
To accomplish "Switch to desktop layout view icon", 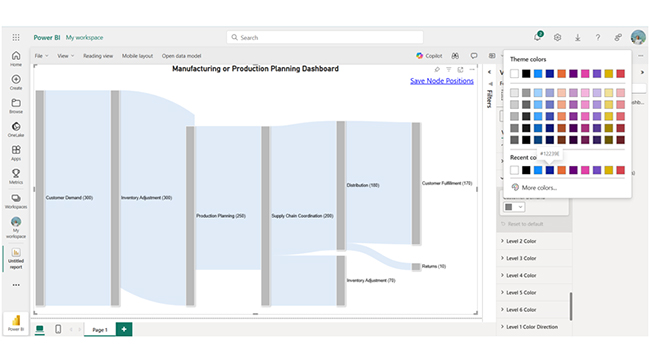I will pyautogui.click(x=40, y=329).
